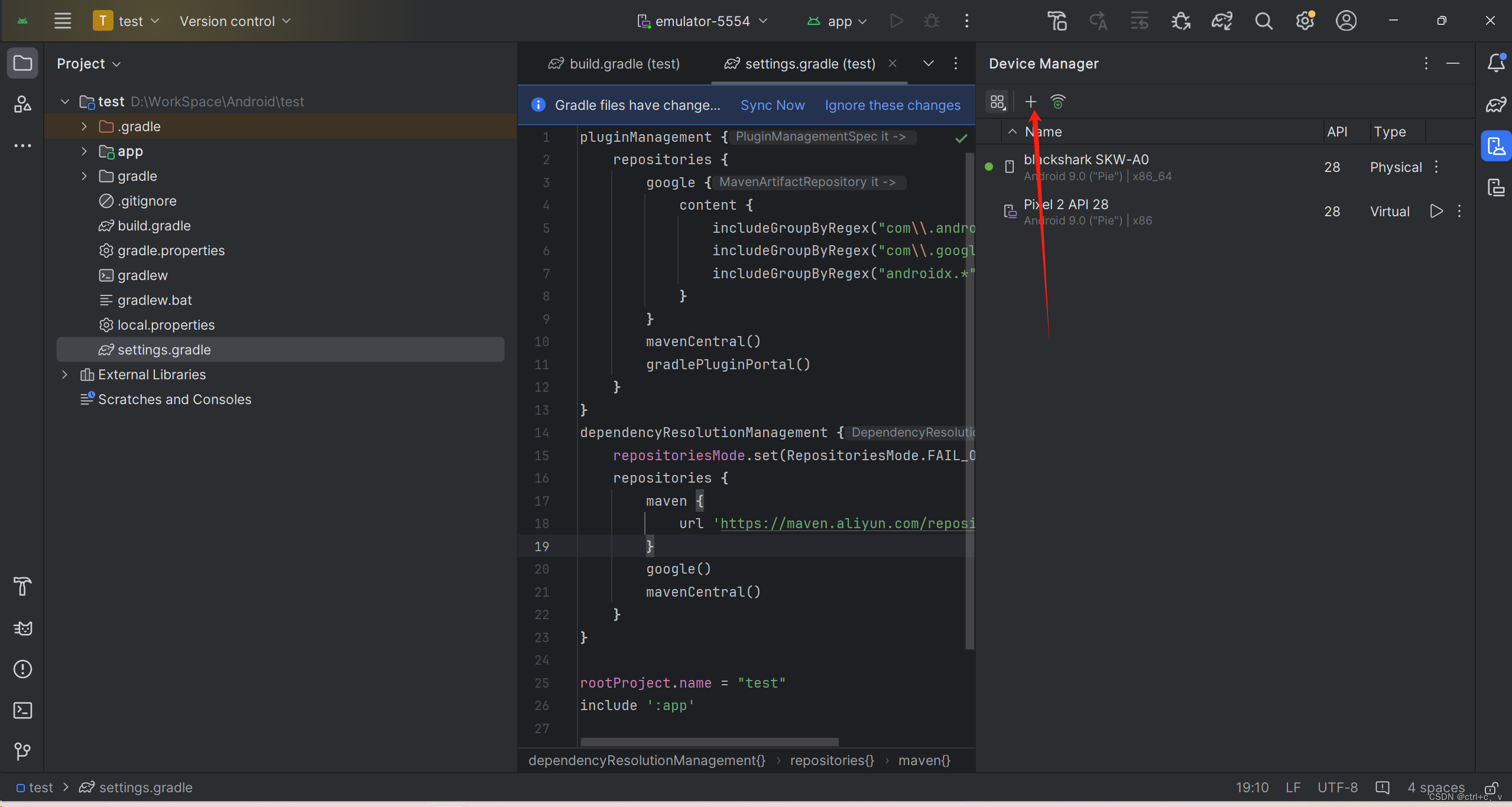Expand the .gradle folder
The image size is (1512, 807).
click(x=84, y=126)
